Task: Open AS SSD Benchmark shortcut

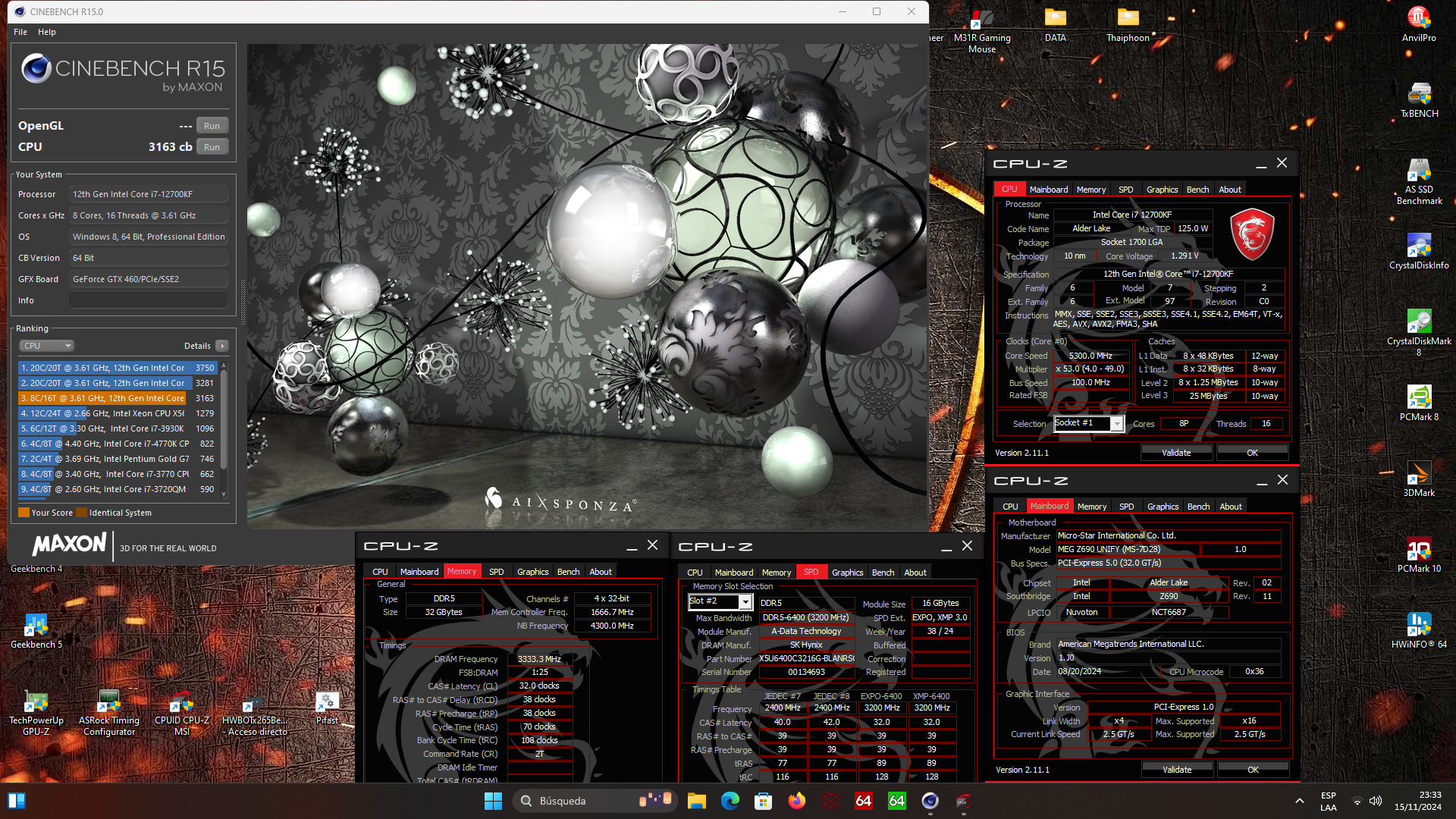Action: click(x=1419, y=181)
